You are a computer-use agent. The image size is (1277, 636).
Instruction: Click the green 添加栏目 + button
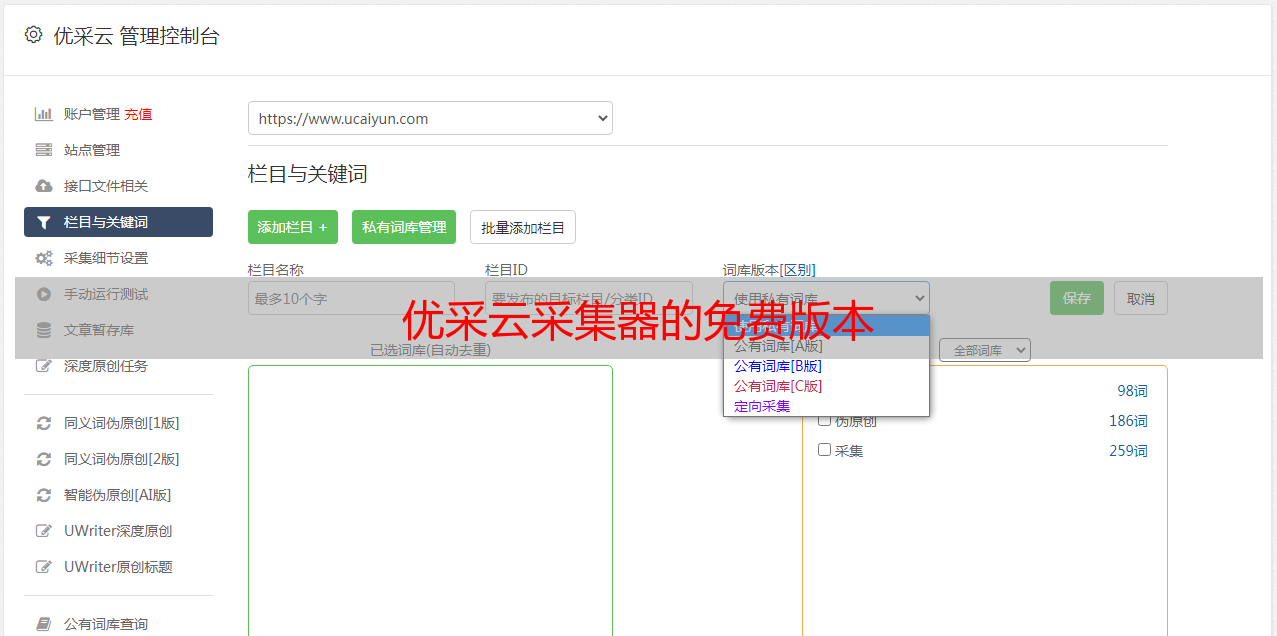(293, 227)
